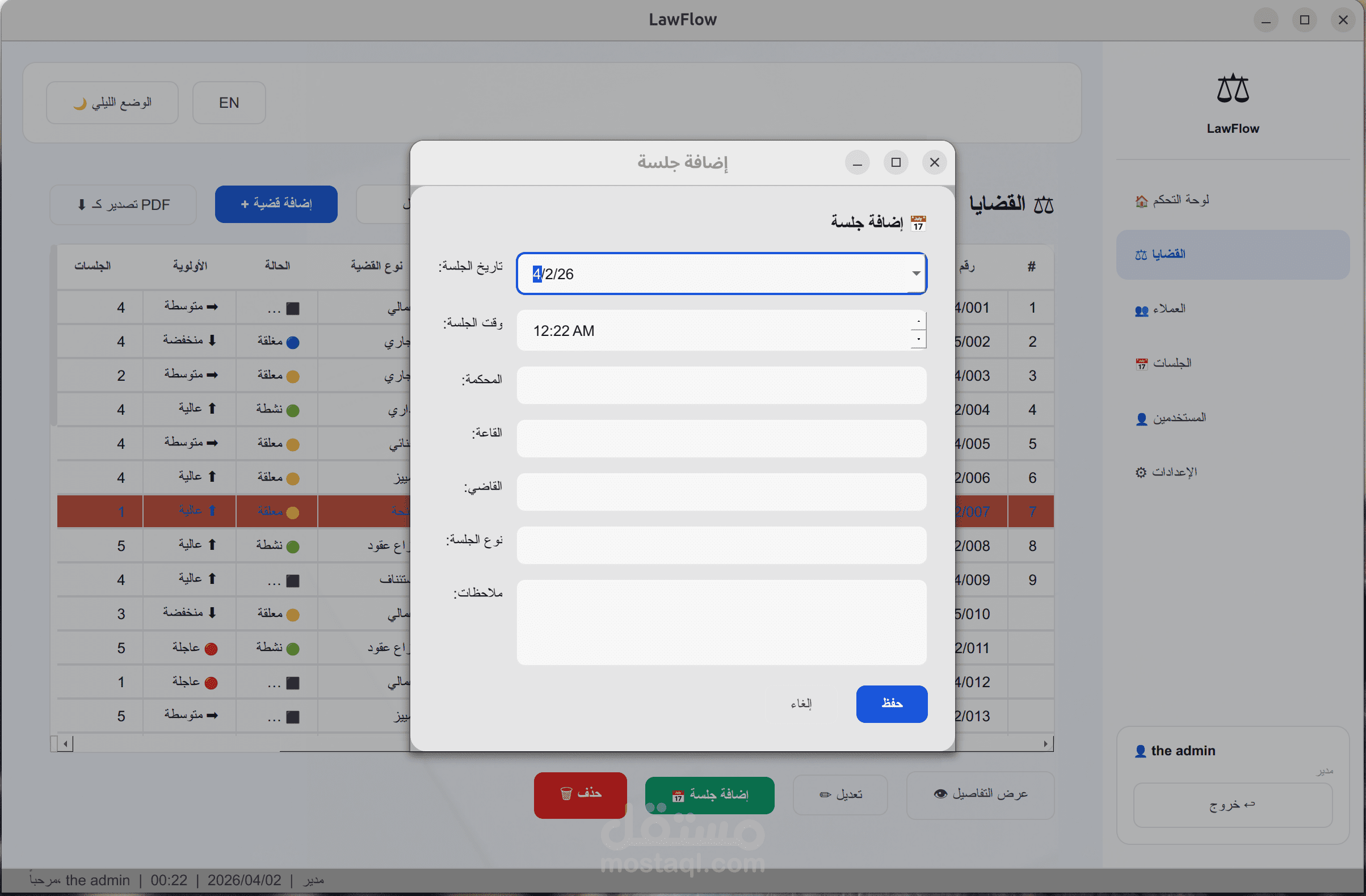Click the notes (ملاحظات) text area

[721, 622]
